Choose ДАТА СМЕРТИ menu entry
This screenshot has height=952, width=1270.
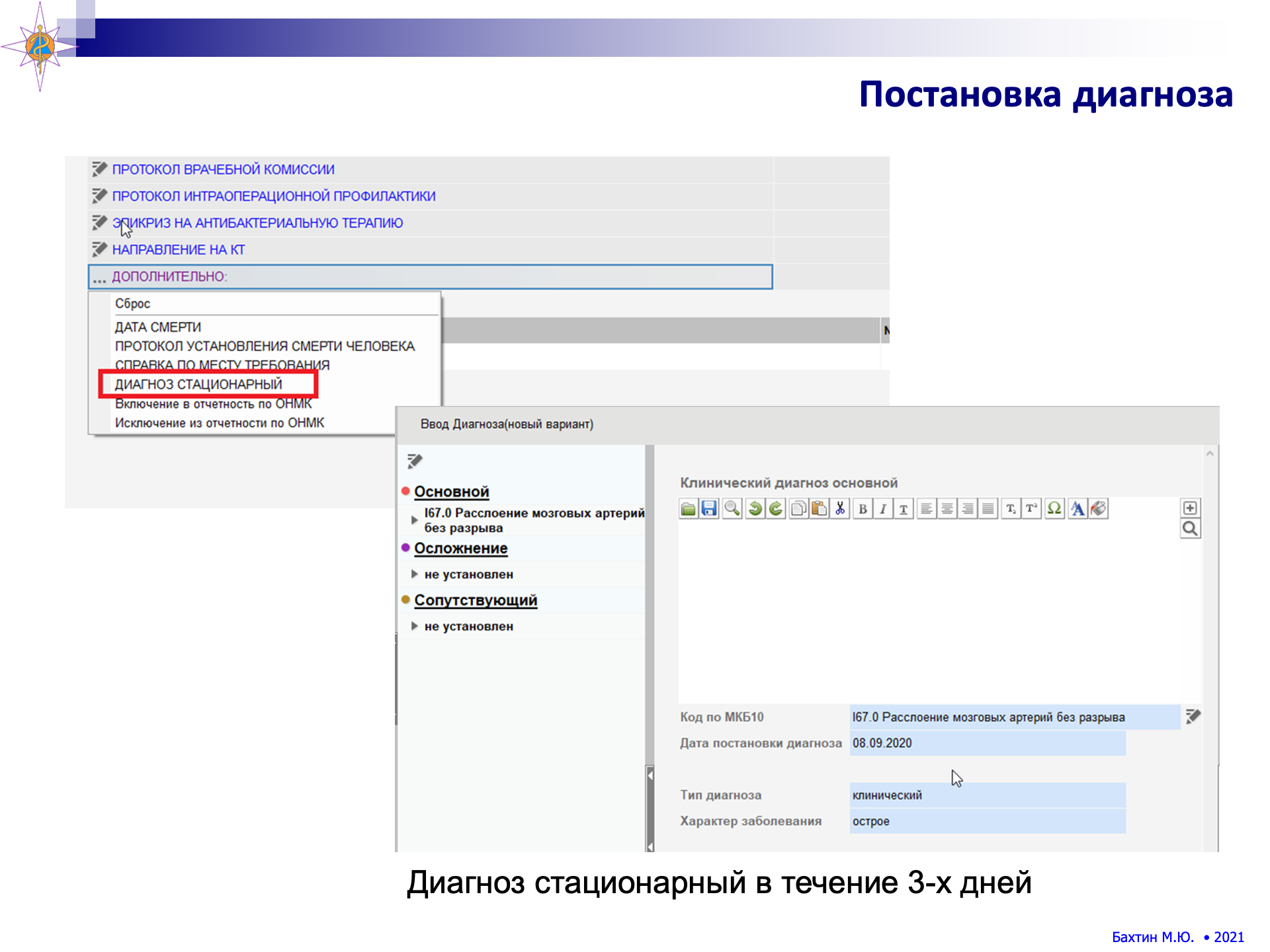tap(158, 327)
